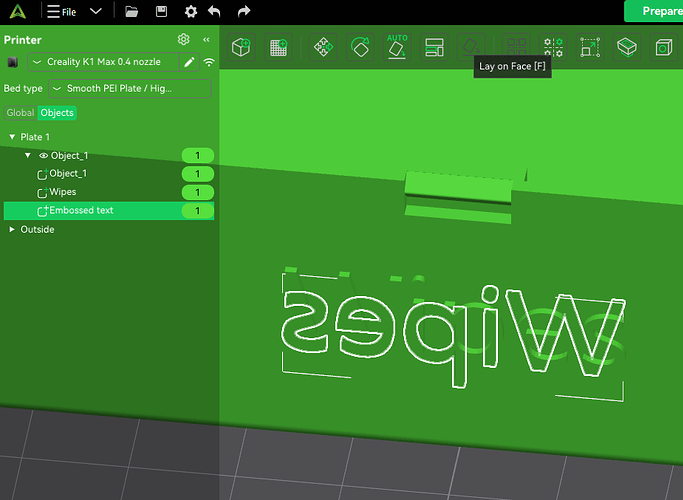Click the Add model cube icon
The height and width of the screenshot is (500, 683).
241,47
